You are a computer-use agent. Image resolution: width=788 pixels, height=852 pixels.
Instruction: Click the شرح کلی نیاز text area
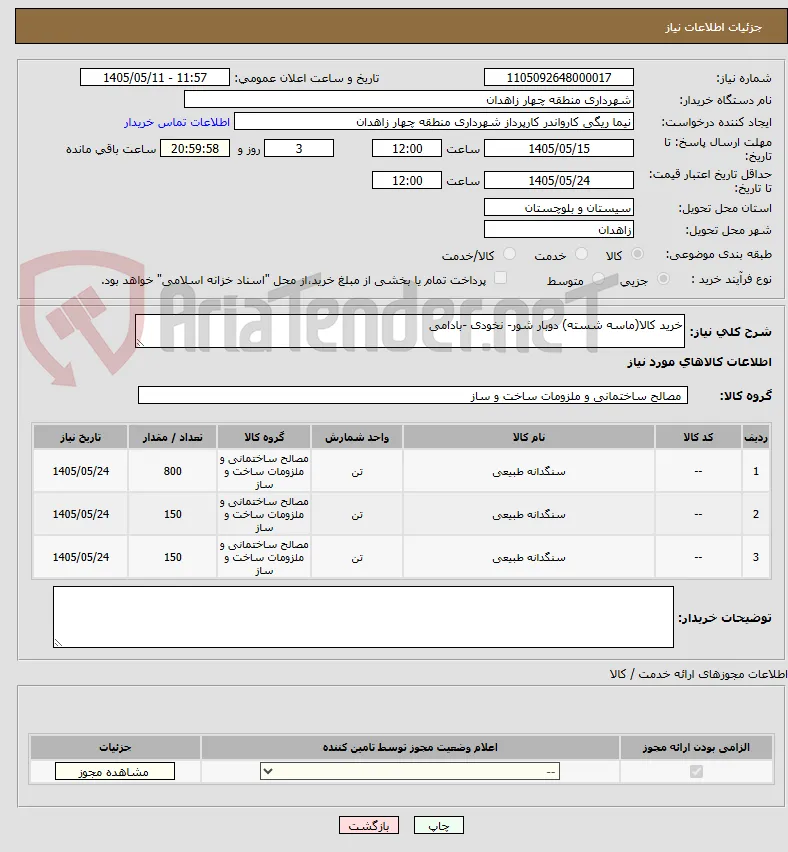click(x=410, y=331)
